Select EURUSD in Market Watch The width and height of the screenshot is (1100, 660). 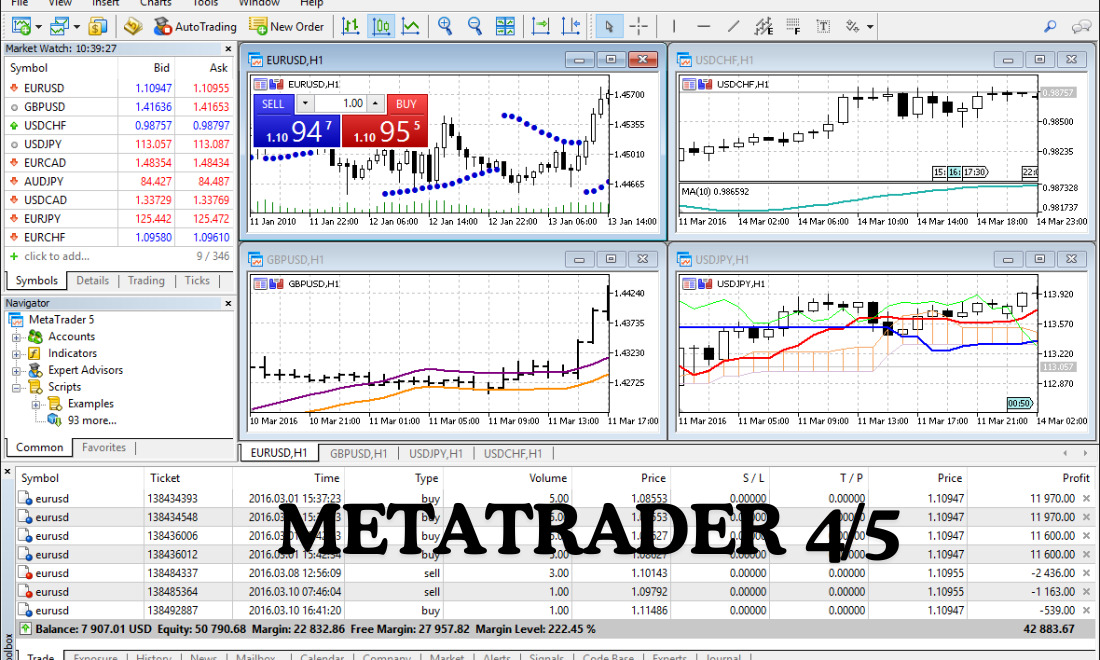(x=119, y=88)
